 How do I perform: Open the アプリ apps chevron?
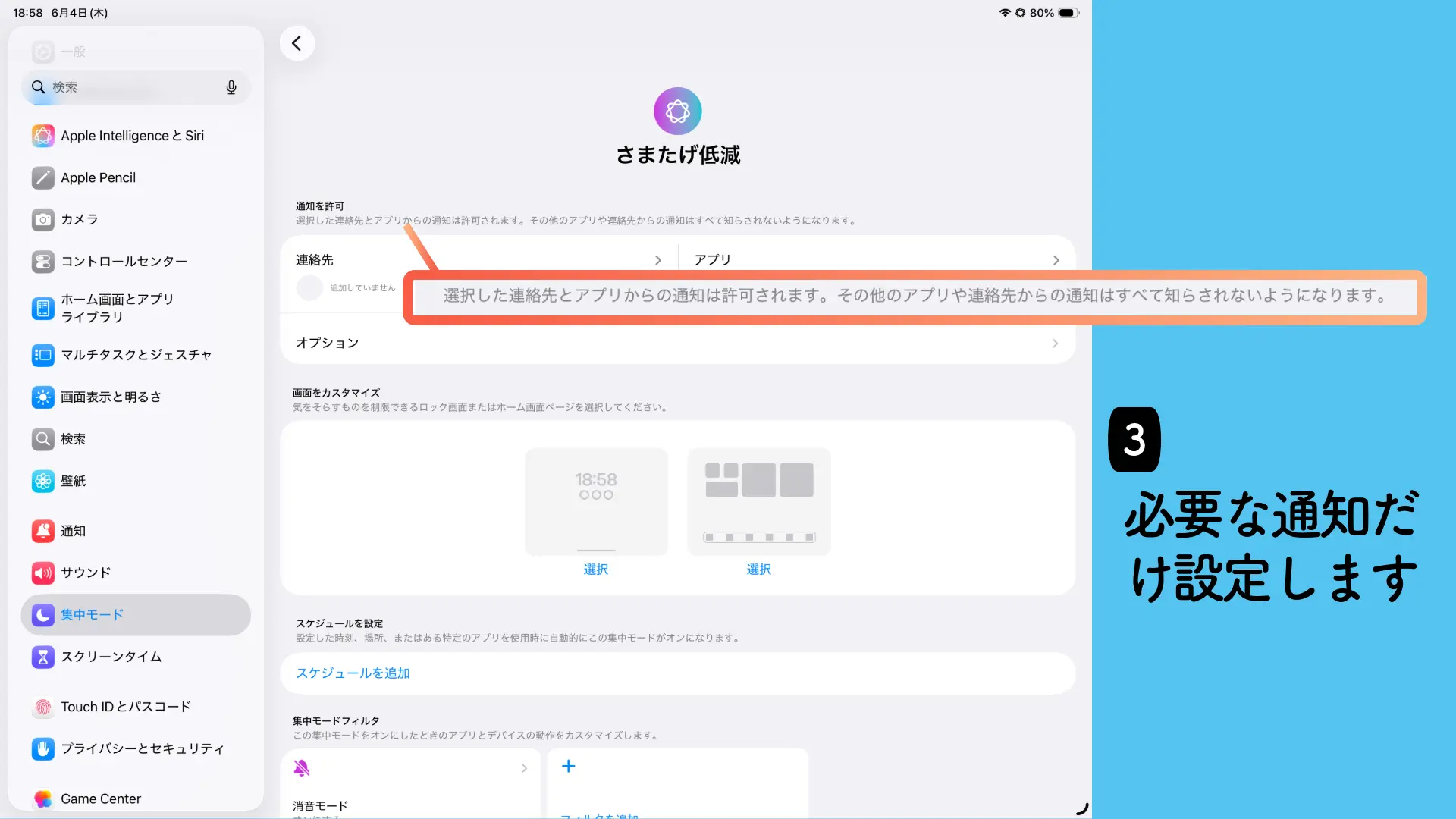point(1056,260)
